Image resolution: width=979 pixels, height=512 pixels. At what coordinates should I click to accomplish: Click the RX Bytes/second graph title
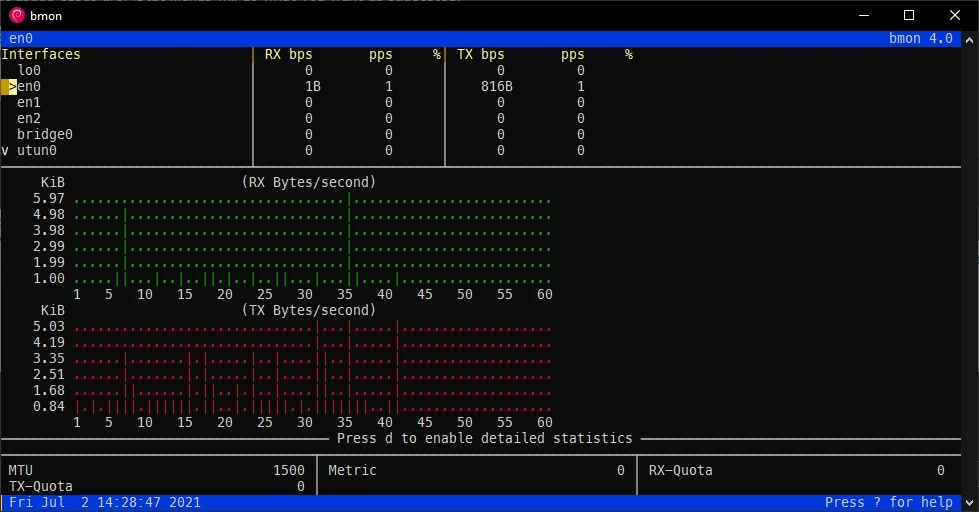point(309,182)
